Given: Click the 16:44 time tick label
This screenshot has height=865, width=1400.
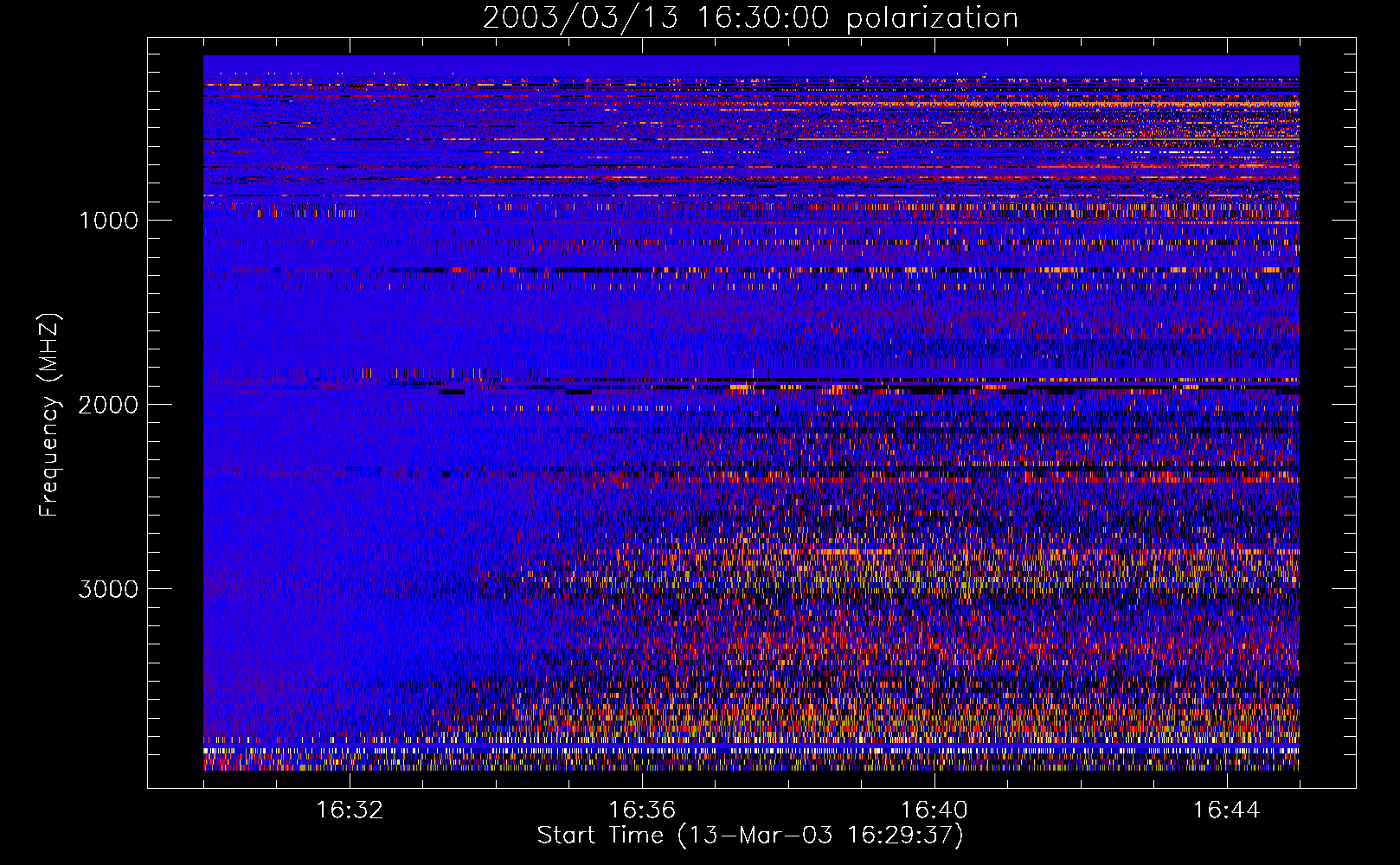Looking at the screenshot, I should pos(1227,811).
